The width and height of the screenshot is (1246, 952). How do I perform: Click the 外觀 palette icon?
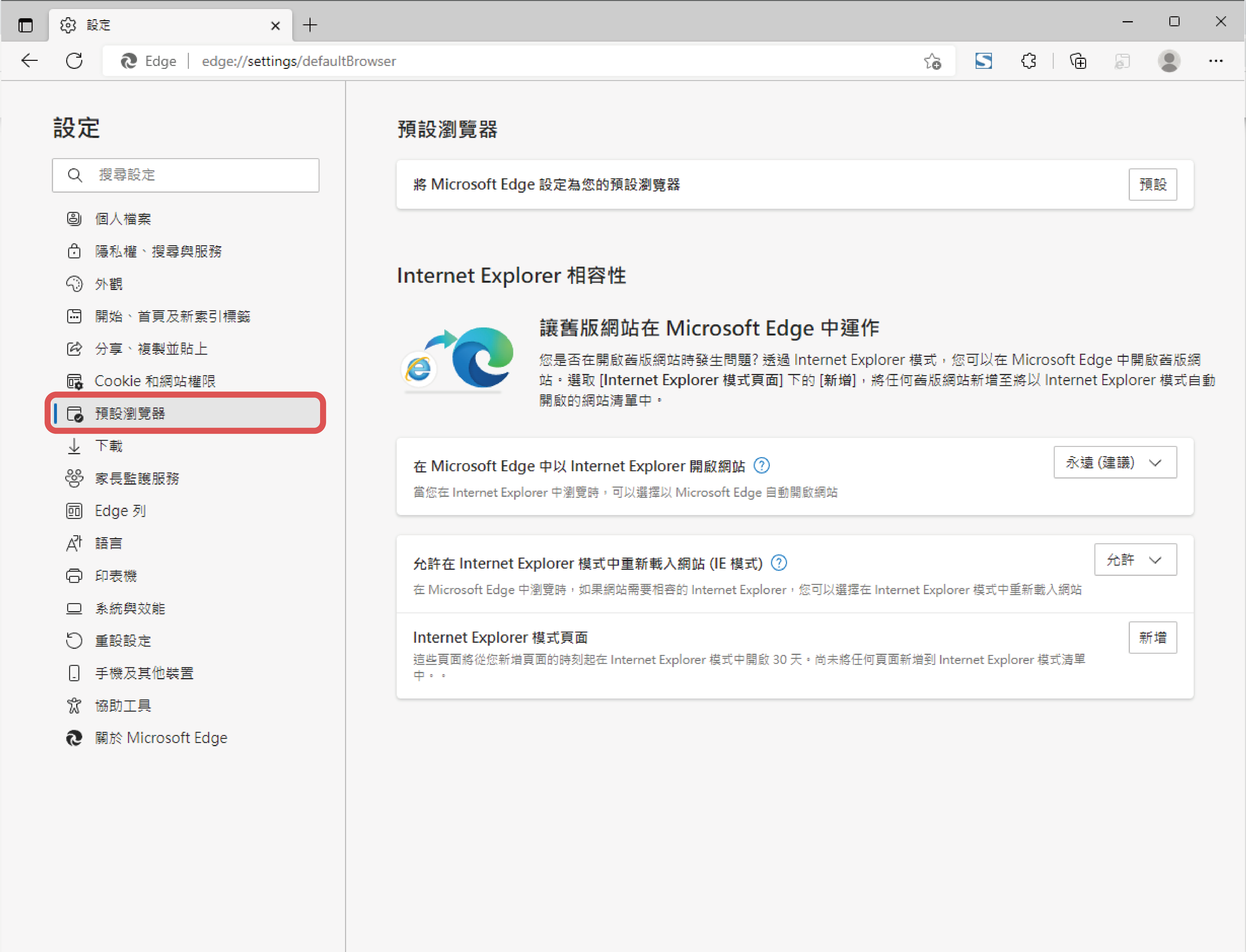pyautogui.click(x=74, y=283)
